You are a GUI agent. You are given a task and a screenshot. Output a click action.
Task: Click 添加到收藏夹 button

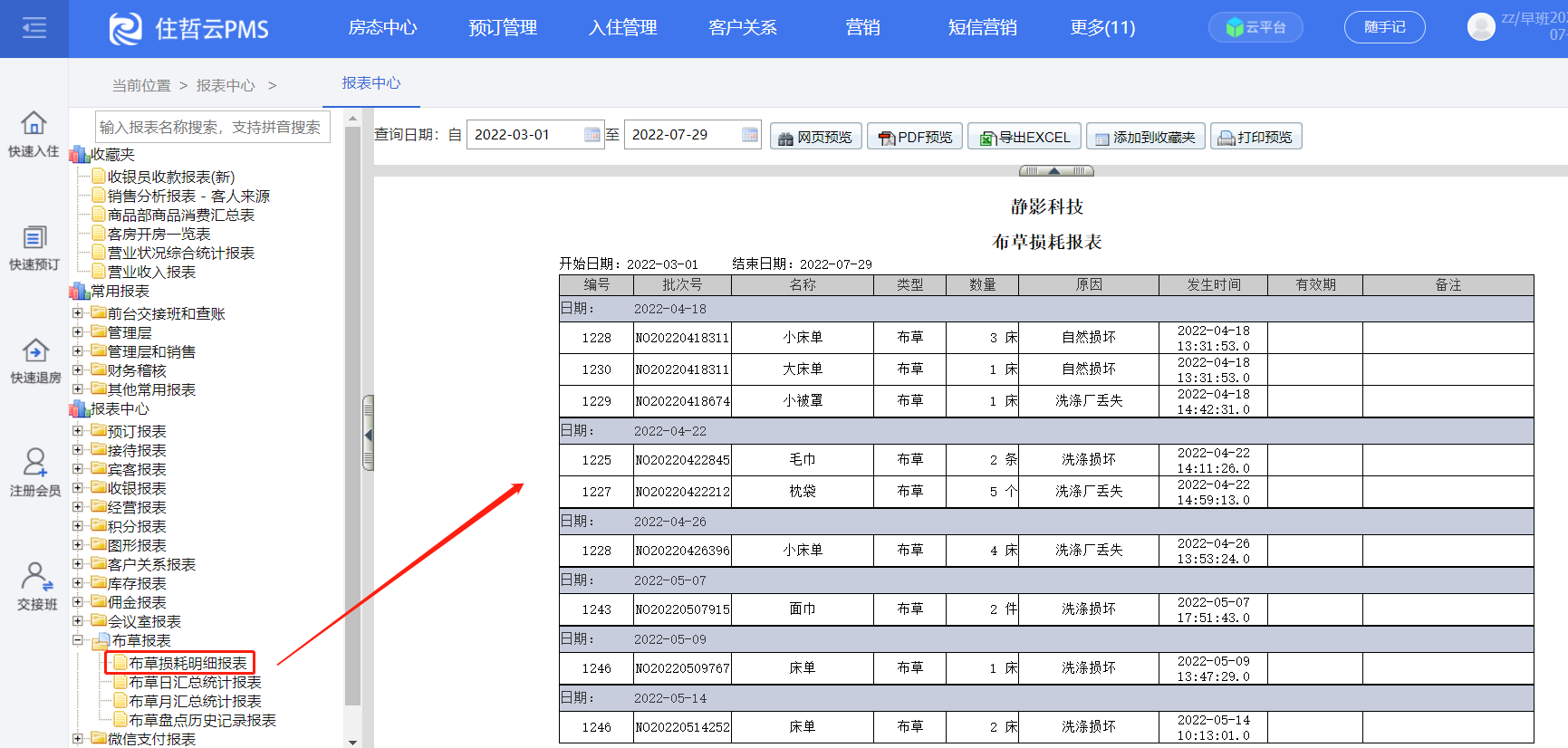point(1146,137)
